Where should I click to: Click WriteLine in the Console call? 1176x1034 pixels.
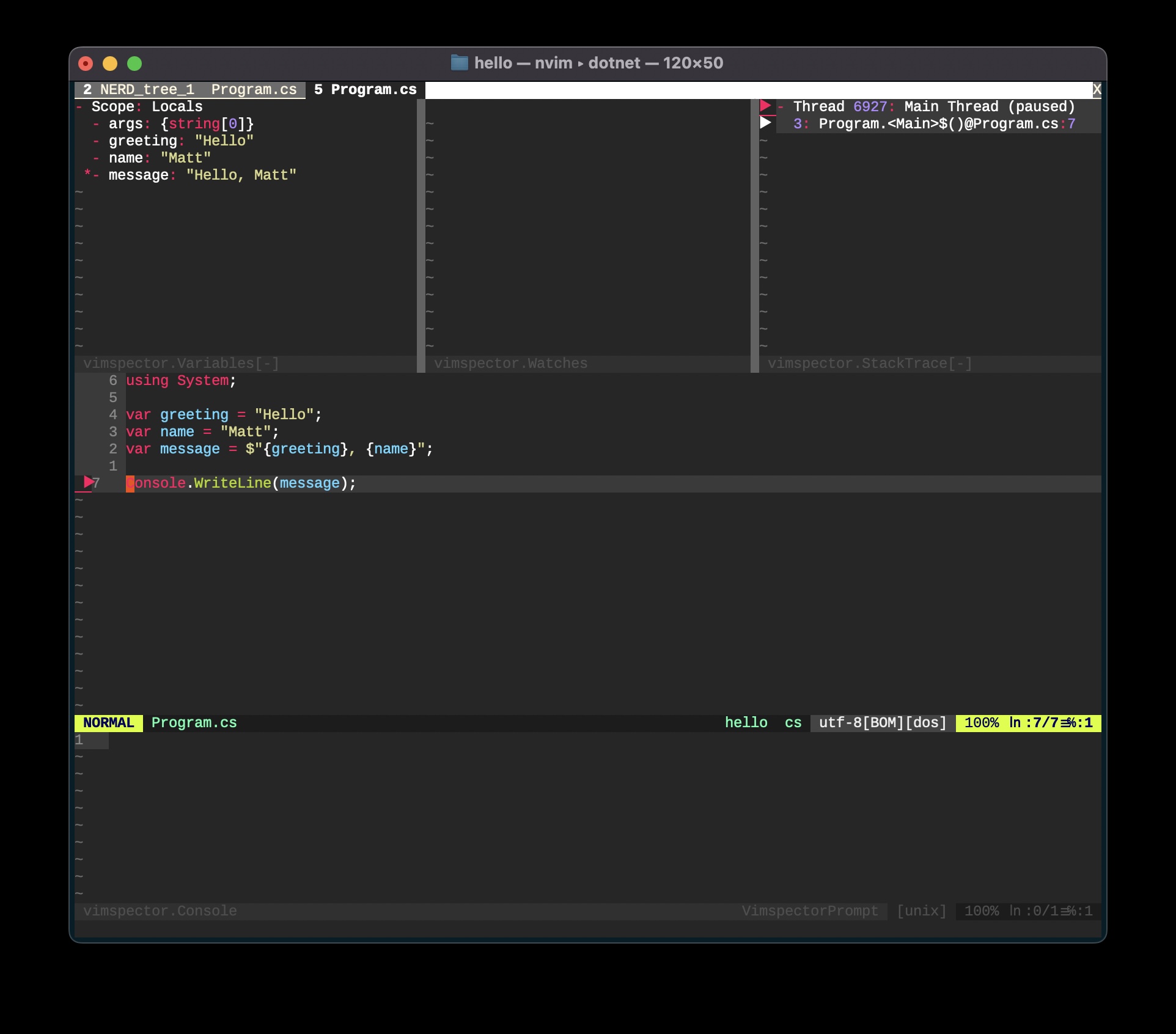click(x=233, y=483)
